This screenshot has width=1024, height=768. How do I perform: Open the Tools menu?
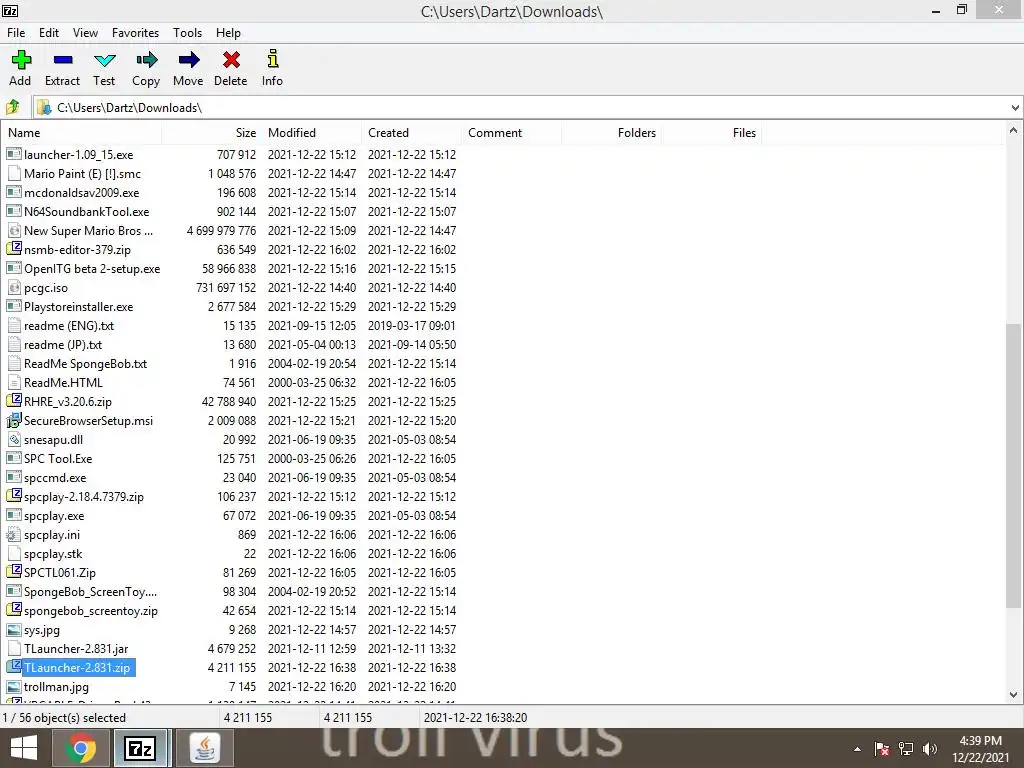[x=187, y=33]
